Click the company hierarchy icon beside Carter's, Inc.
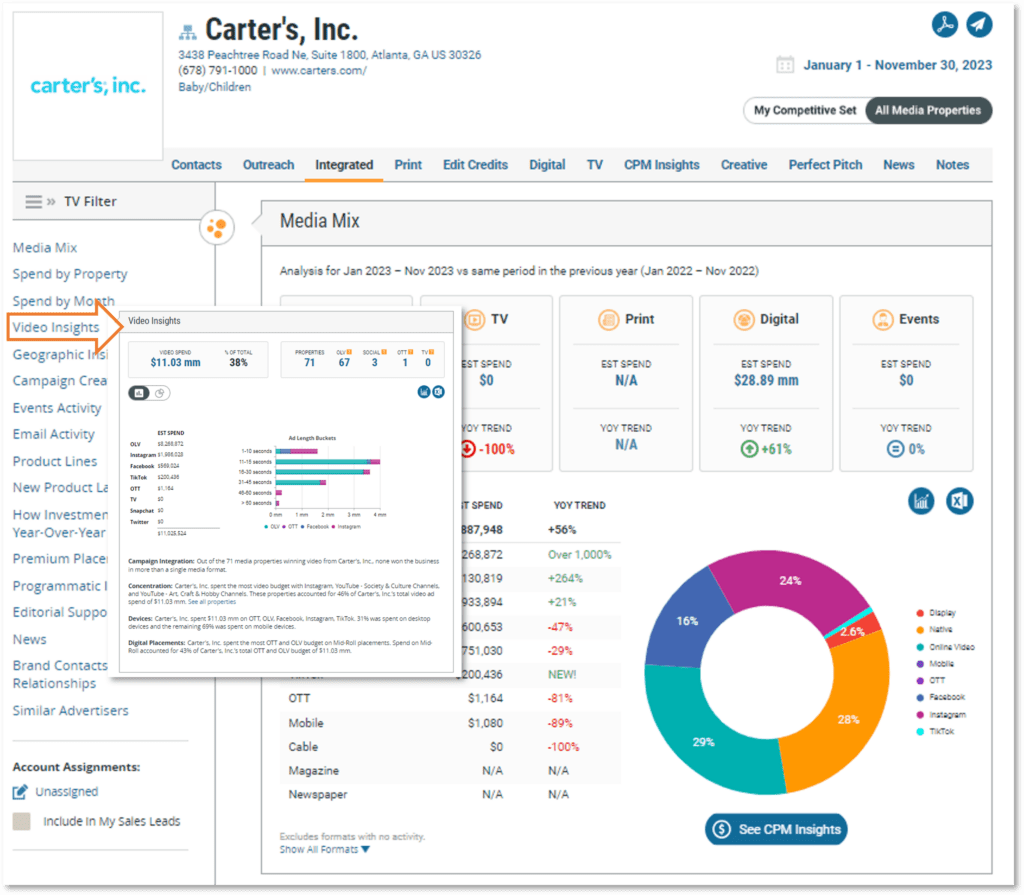This screenshot has height=895, width=1024. [187, 31]
